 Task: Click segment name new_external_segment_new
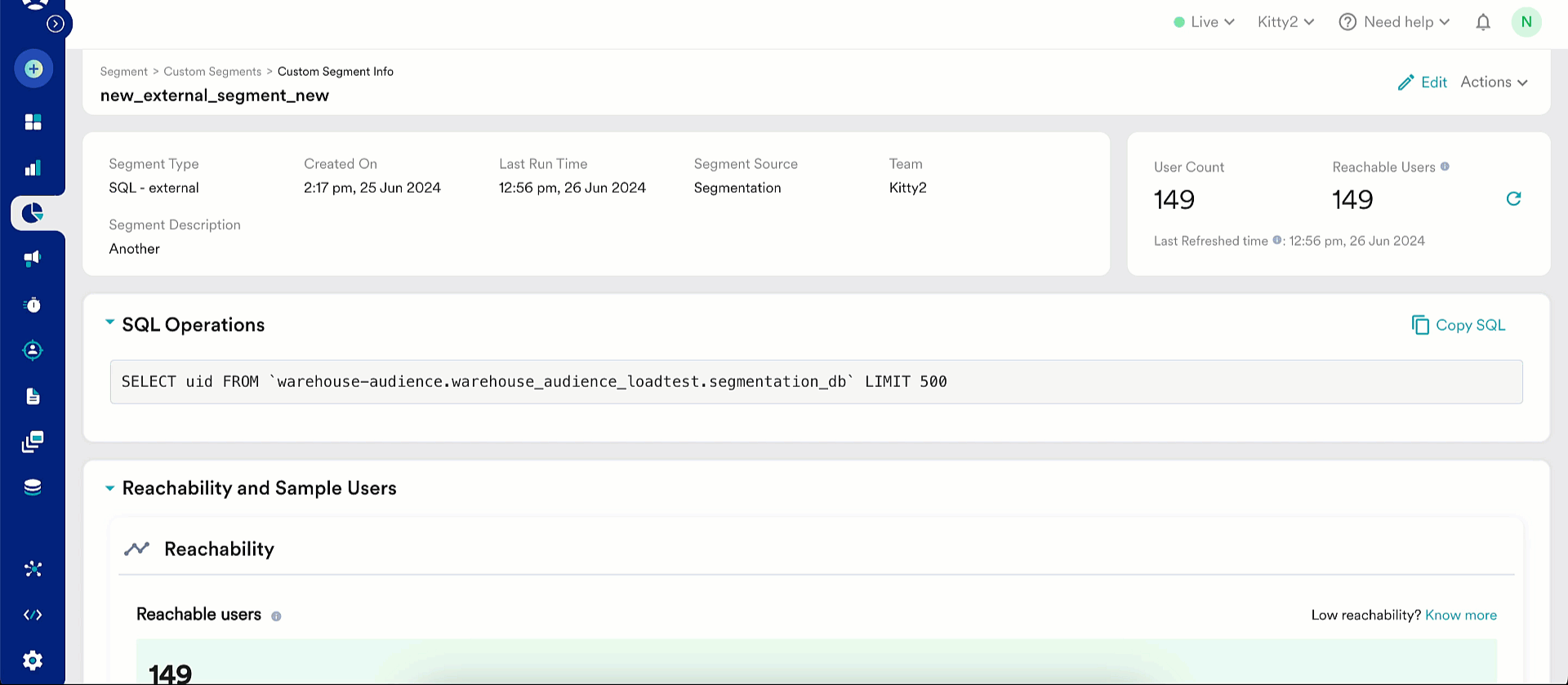click(x=215, y=96)
